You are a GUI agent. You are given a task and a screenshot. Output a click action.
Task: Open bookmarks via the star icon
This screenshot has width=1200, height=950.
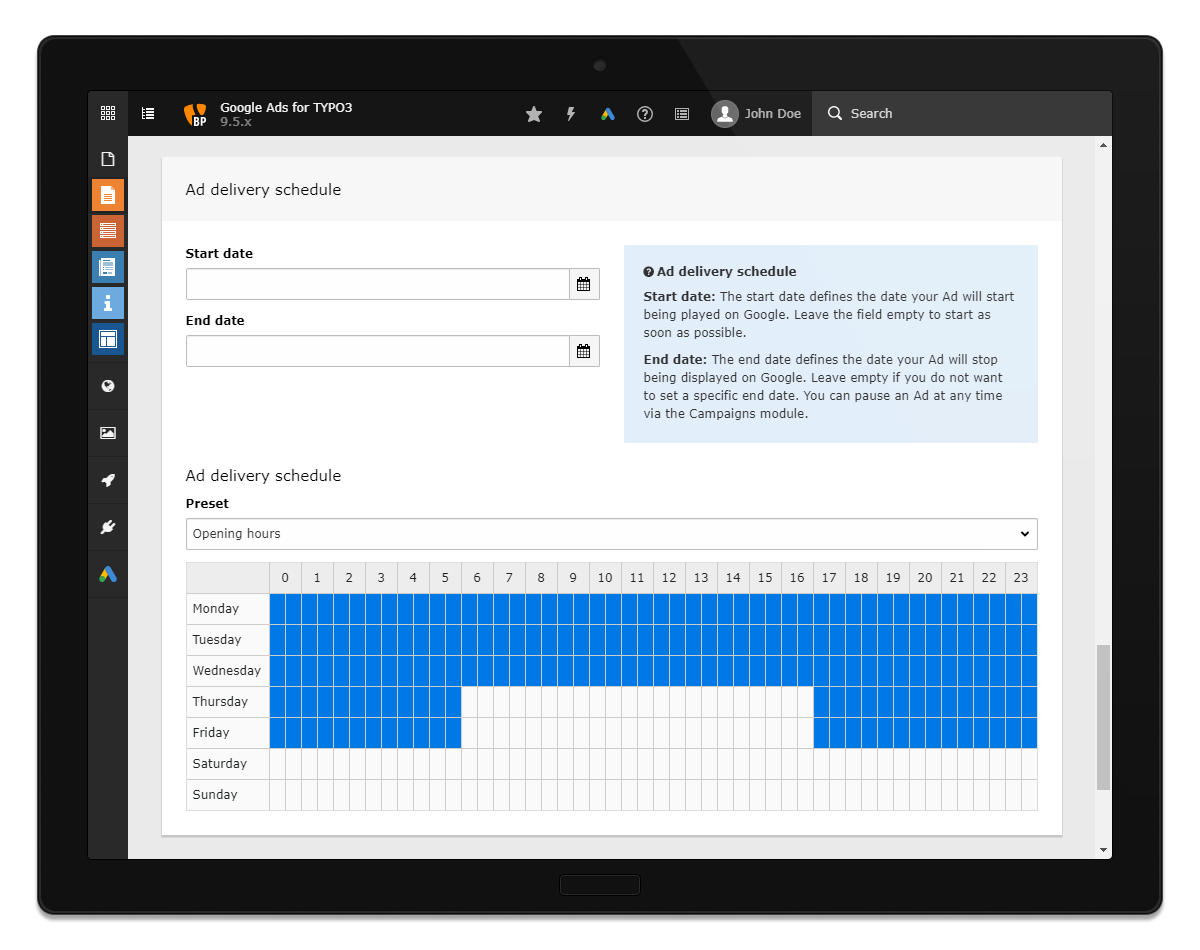pyautogui.click(x=534, y=114)
